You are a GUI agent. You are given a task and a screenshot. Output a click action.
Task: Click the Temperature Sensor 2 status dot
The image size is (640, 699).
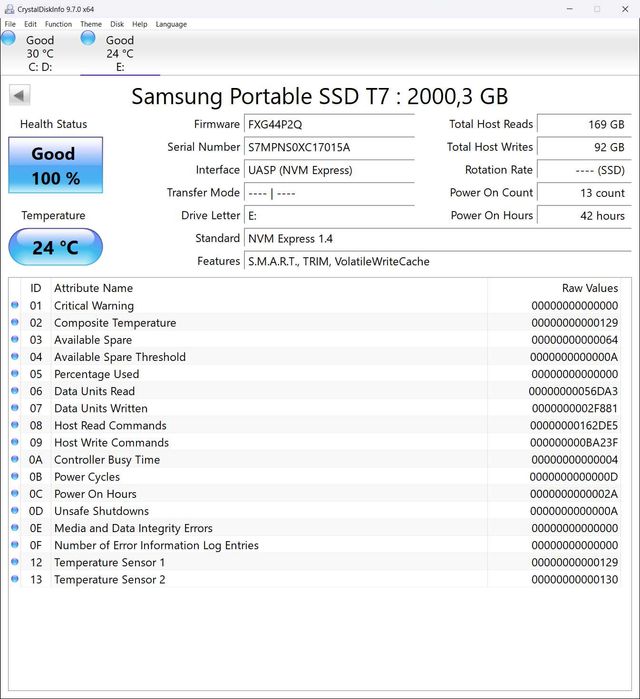point(15,579)
